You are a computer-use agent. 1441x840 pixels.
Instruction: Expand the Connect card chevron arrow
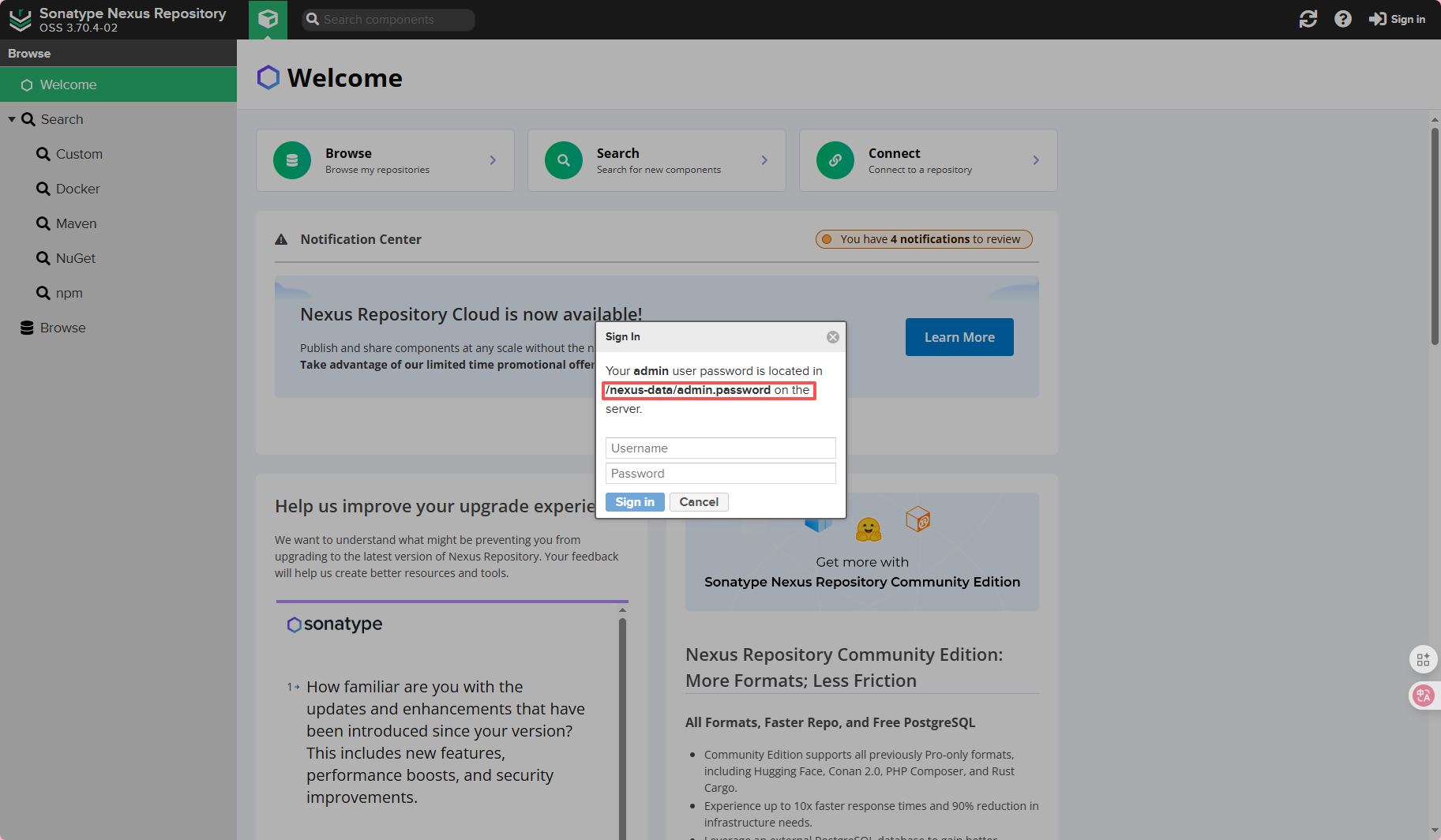tap(1036, 160)
